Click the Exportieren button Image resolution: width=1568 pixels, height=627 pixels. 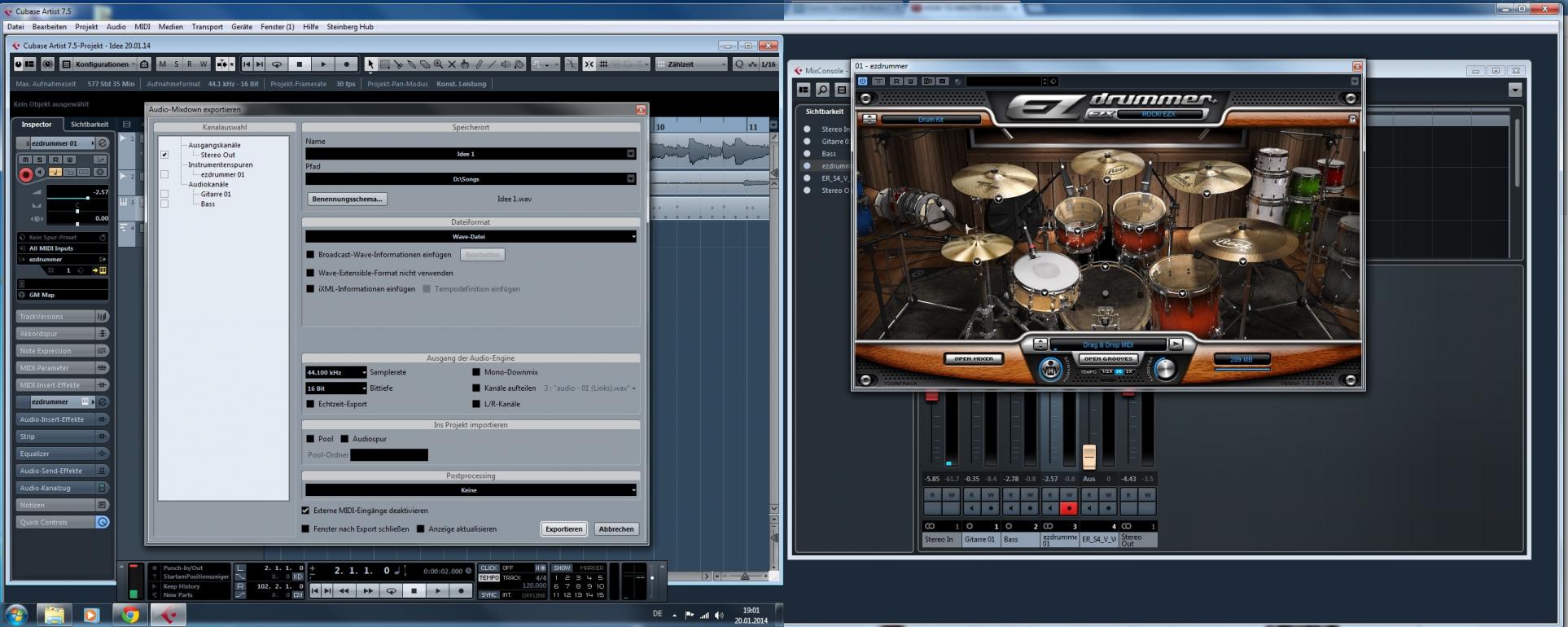(x=563, y=529)
